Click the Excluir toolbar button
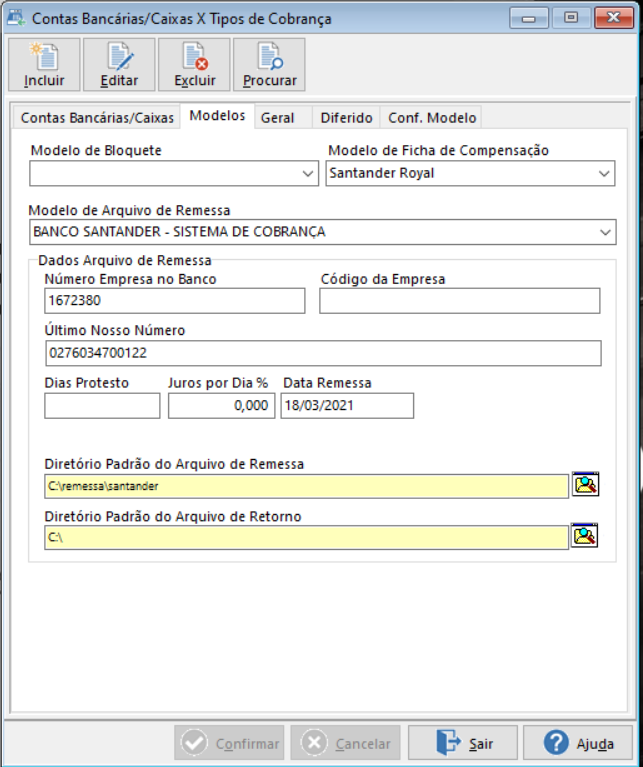The width and height of the screenshot is (643, 767). click(x=194, y=65)
